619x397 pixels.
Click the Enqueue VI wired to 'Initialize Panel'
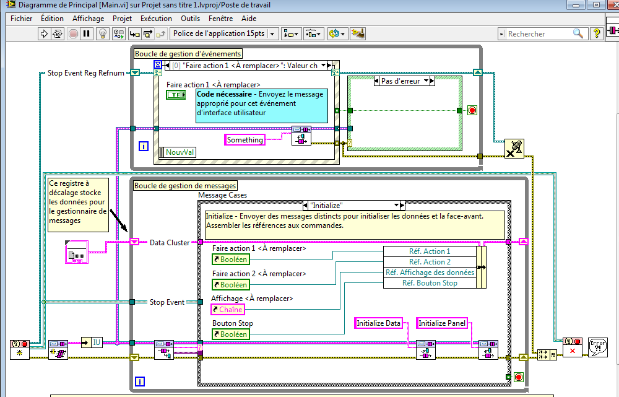coord(488,350)
